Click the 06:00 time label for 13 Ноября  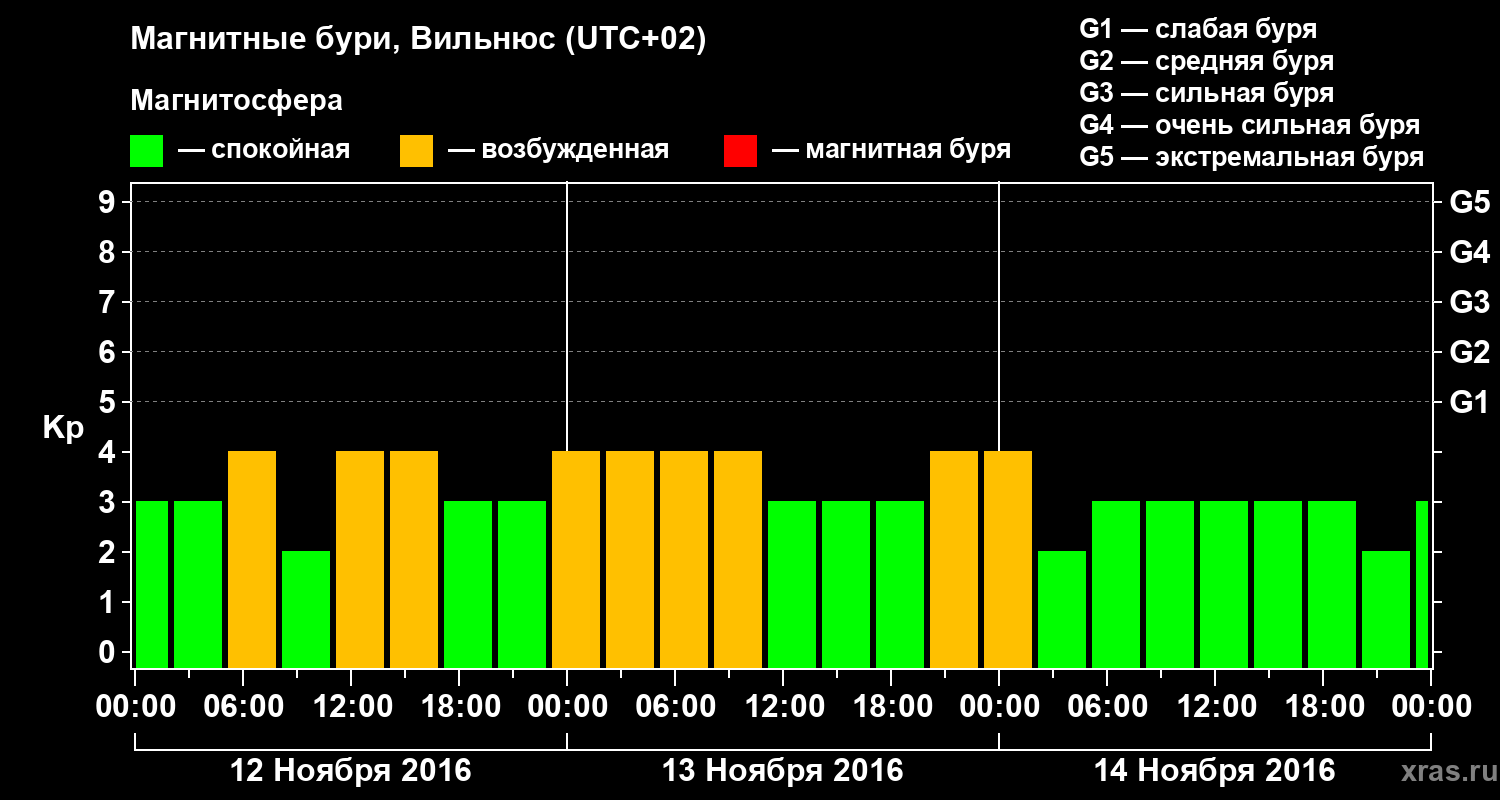point(675,707)
